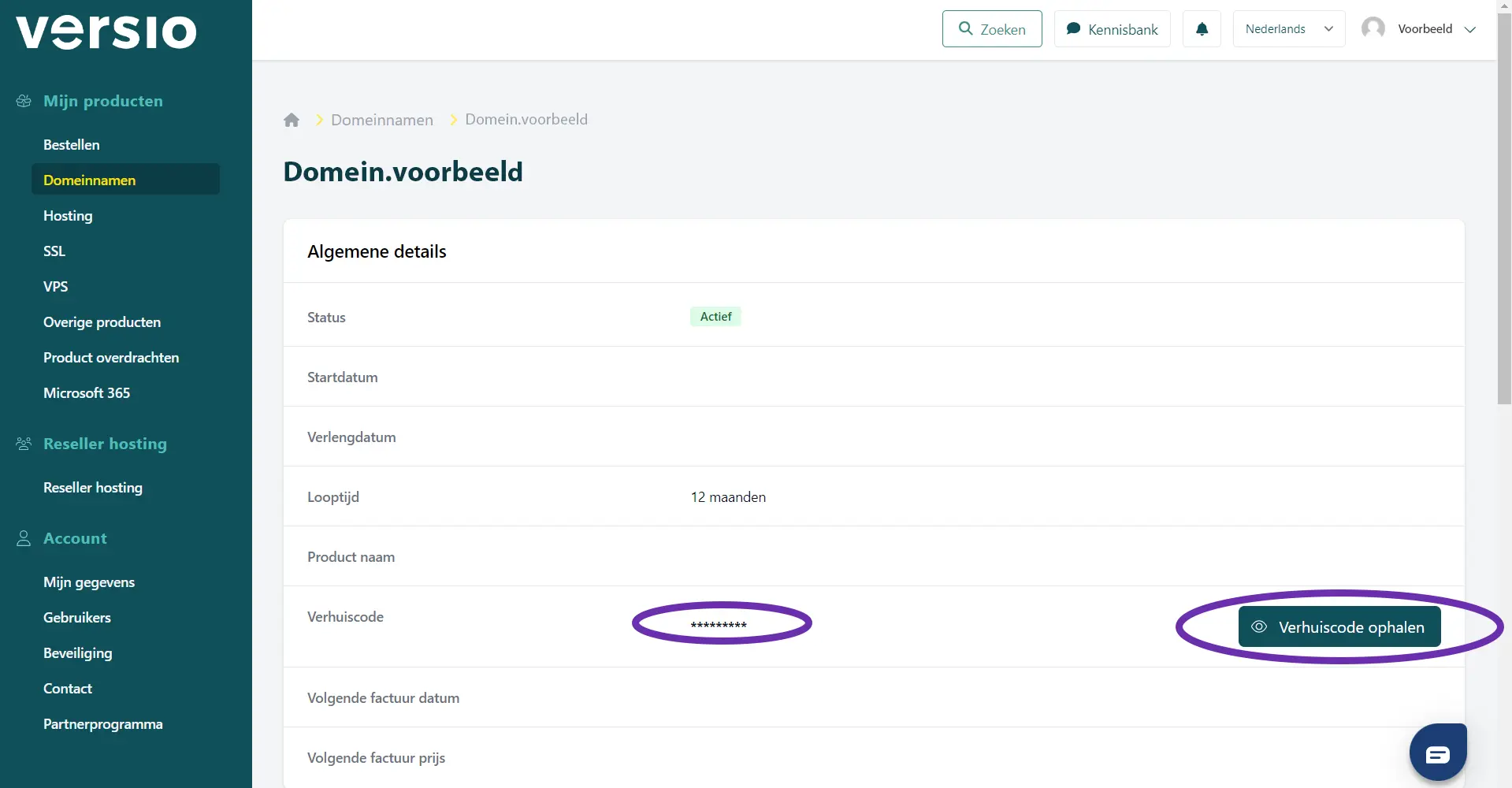The image size is (1512, 788).
Task: Open the notifications bell
Action: click(1202, 29)
